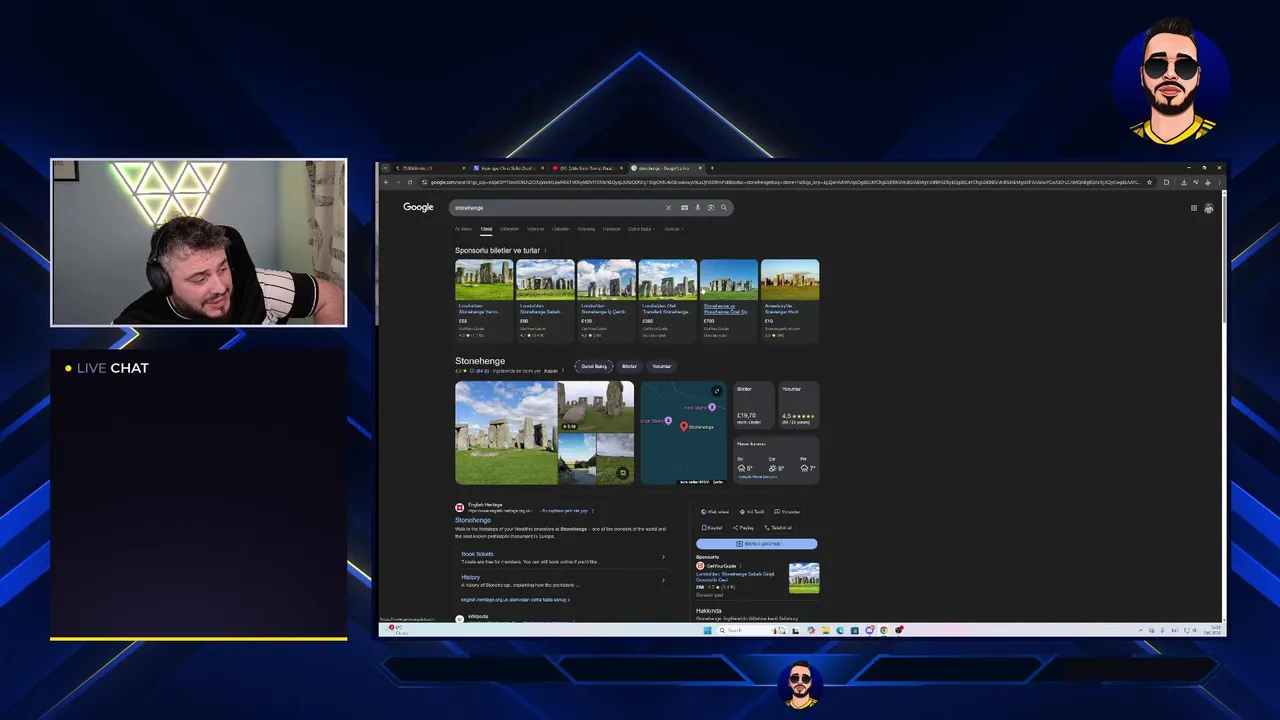The image size is (1280, 720).
Task: Expand the Araçlar tools dropdown
Action: click(672, 229)
